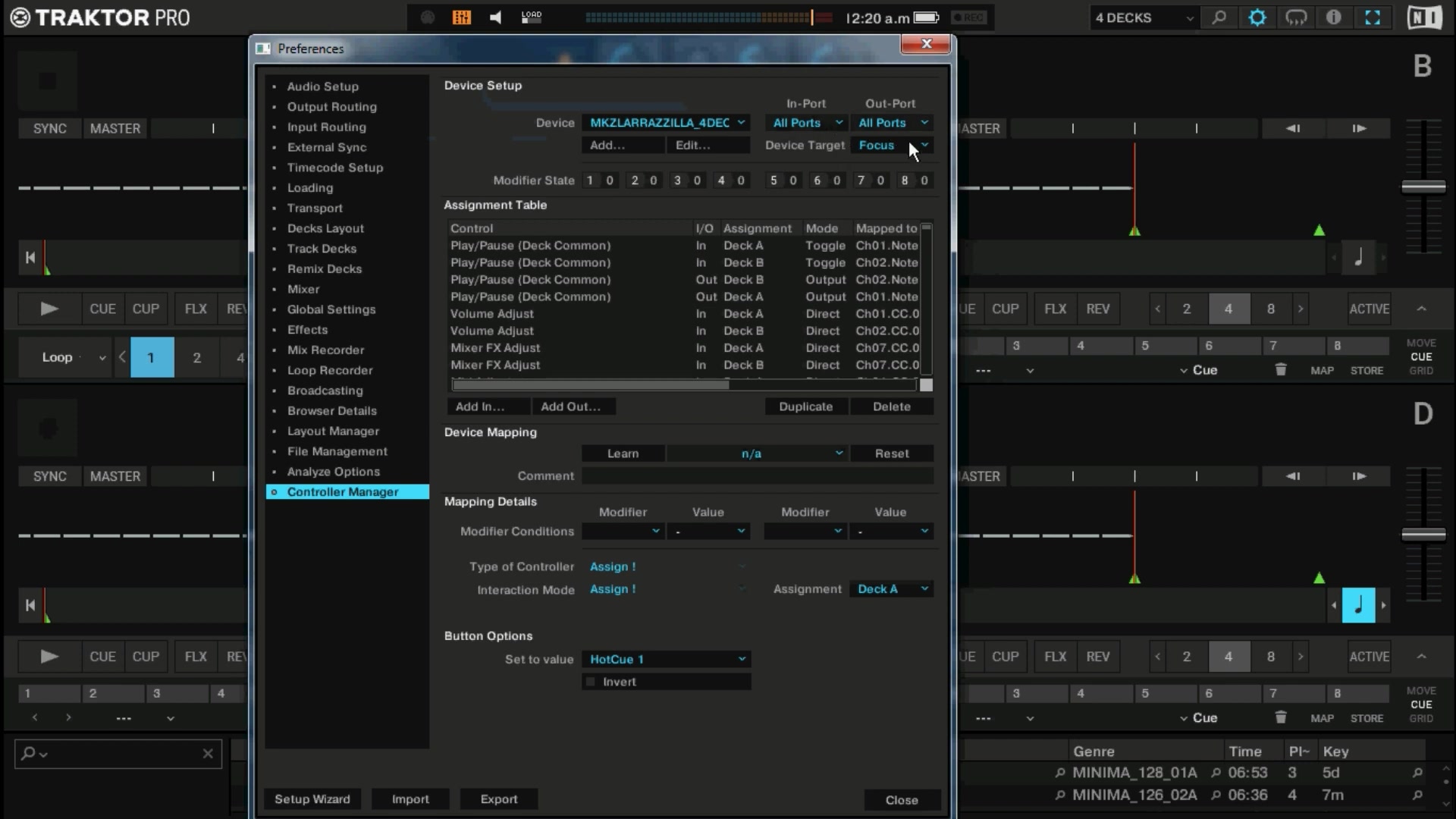Click the headphones cue icon in header
1456x819 pixels.
(x=1295, y=17)
